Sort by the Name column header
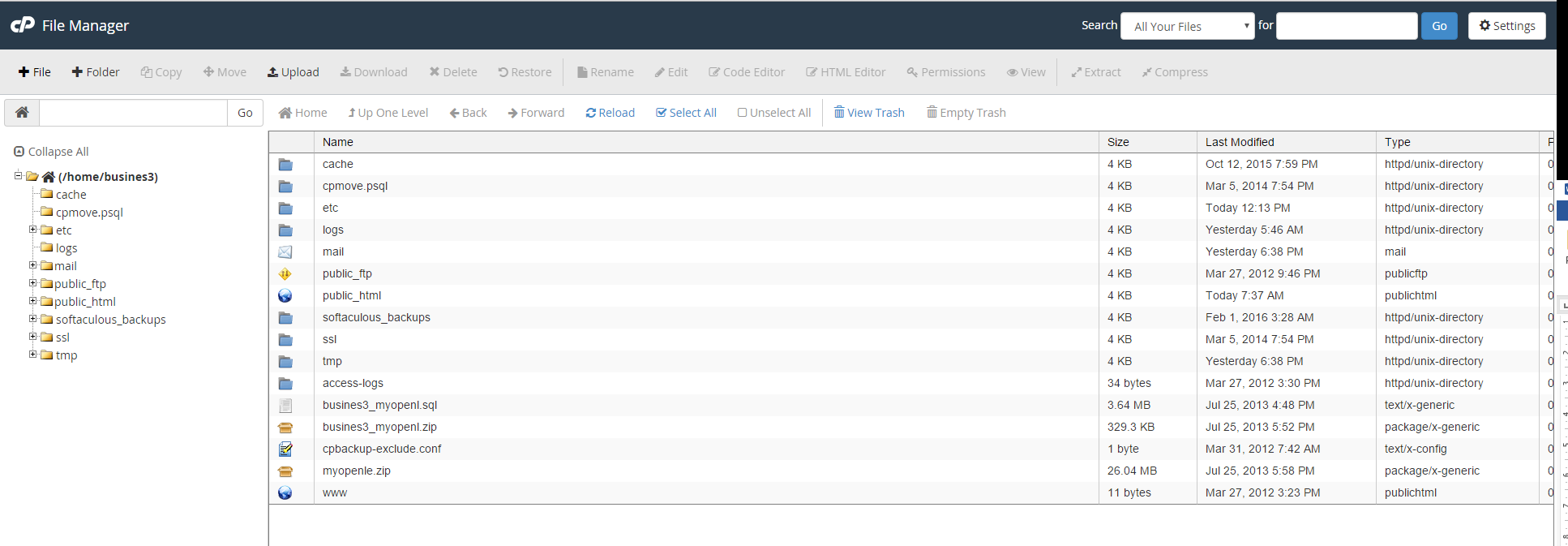1568x546 pixels. click(x=706, y=142)
